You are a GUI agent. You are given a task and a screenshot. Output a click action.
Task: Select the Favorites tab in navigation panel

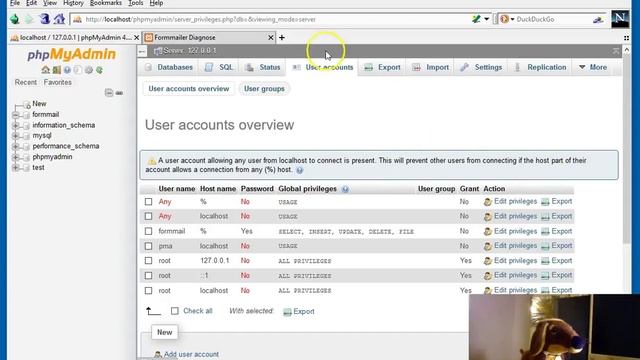pyautogui.click(x=58, y=82)
